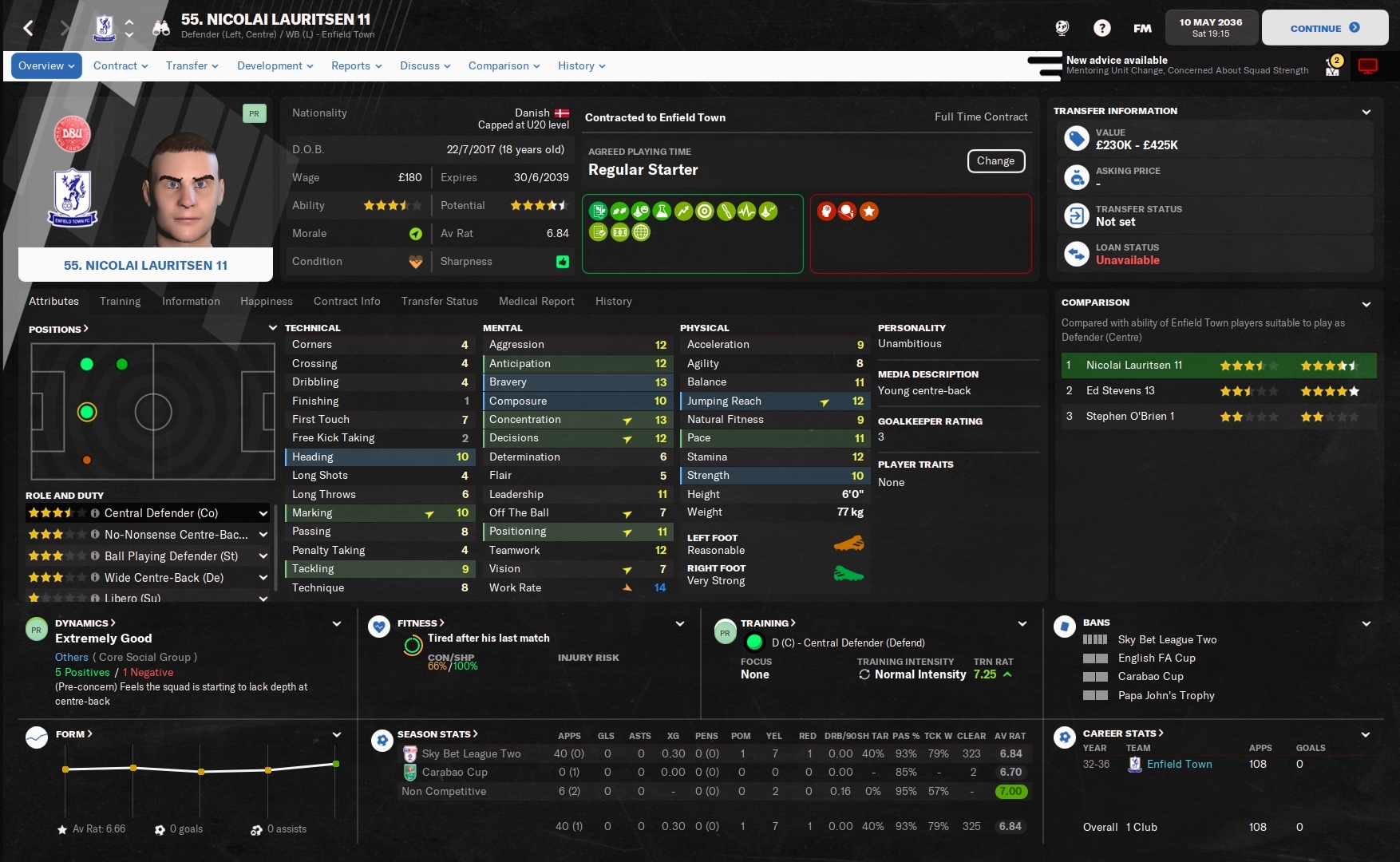The image size is (1400, 862).
Task: Open the Comparison dropdown menu
Action: pos(504,66)
